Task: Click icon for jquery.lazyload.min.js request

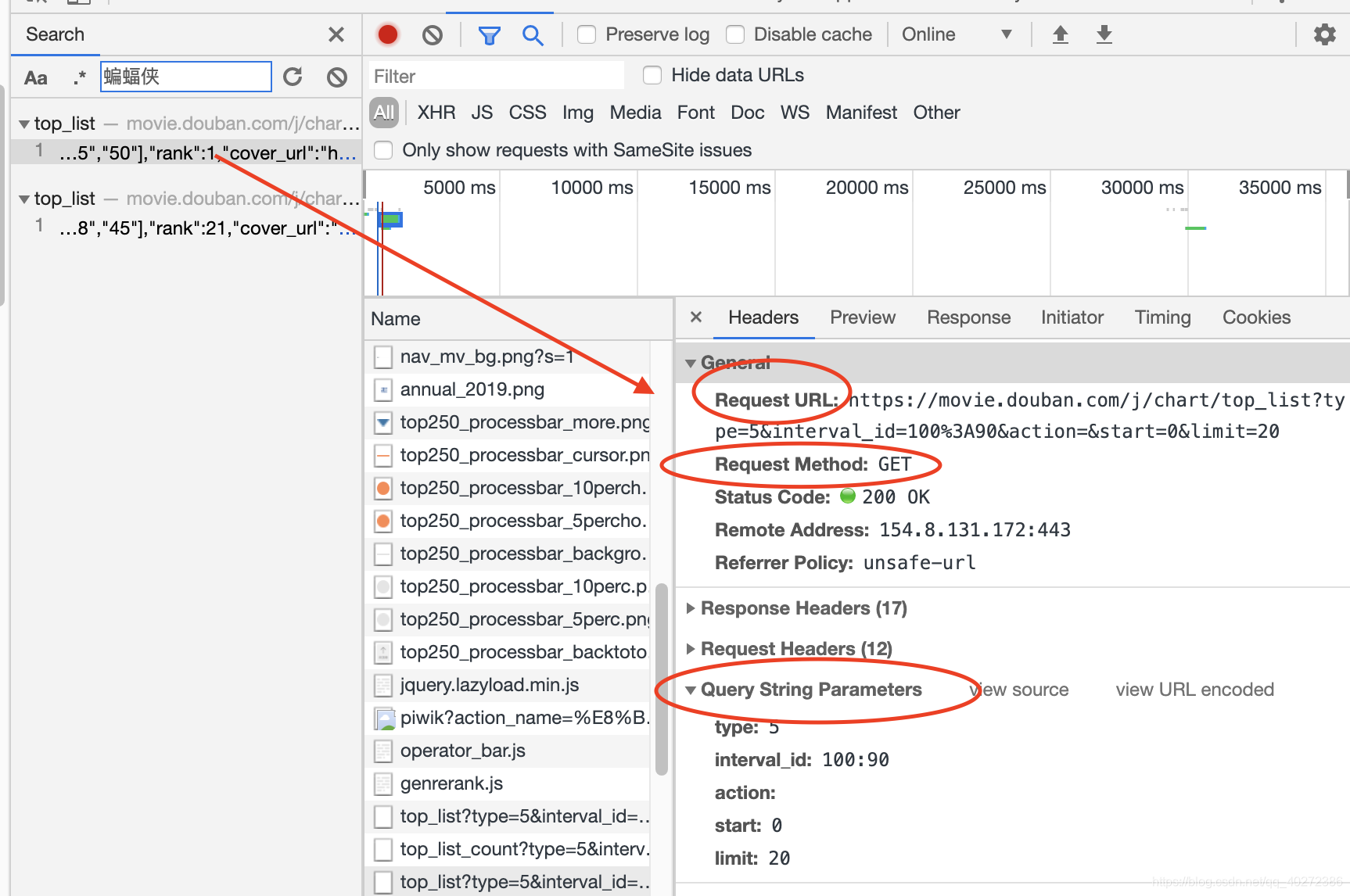Action: tap(383, 686)
